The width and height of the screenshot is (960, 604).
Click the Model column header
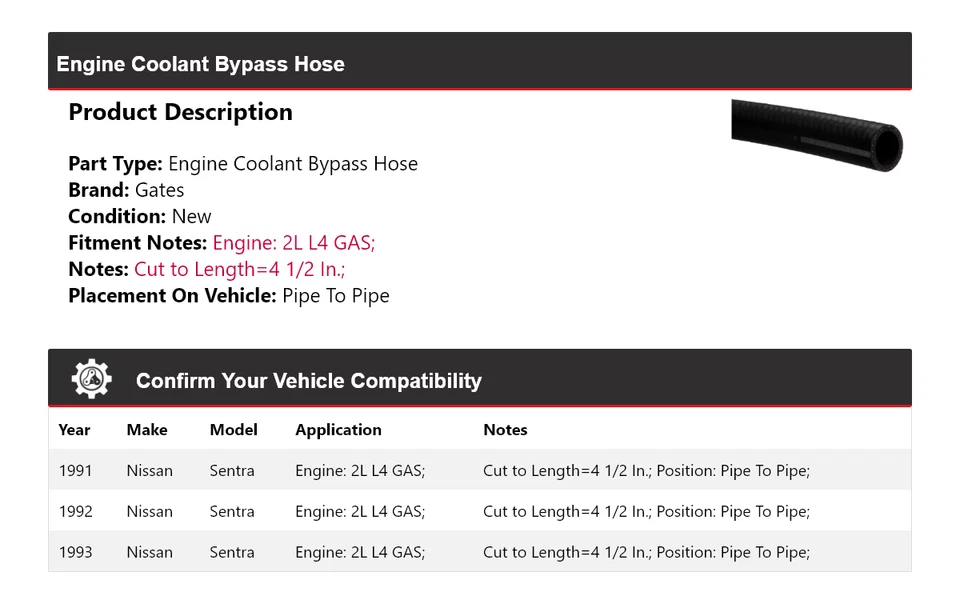click(233, 430)
